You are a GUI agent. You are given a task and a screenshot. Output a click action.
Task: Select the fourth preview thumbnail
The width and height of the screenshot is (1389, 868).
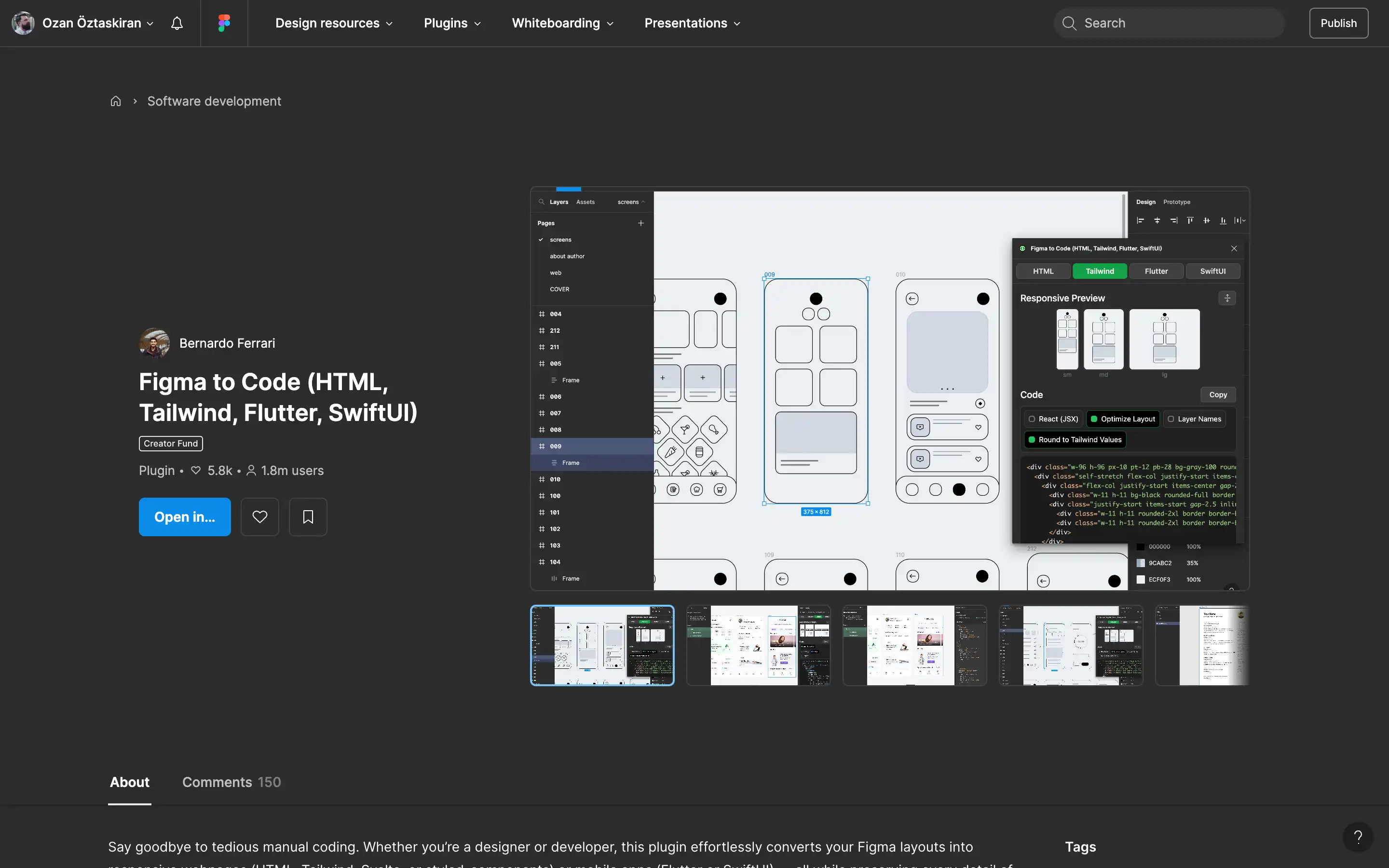click(x=1071, y=645)
